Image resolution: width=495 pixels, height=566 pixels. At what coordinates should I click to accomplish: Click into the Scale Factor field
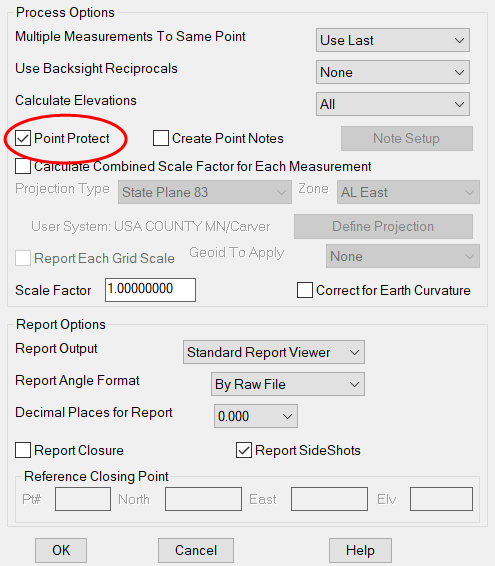click(x=151, y=290)
